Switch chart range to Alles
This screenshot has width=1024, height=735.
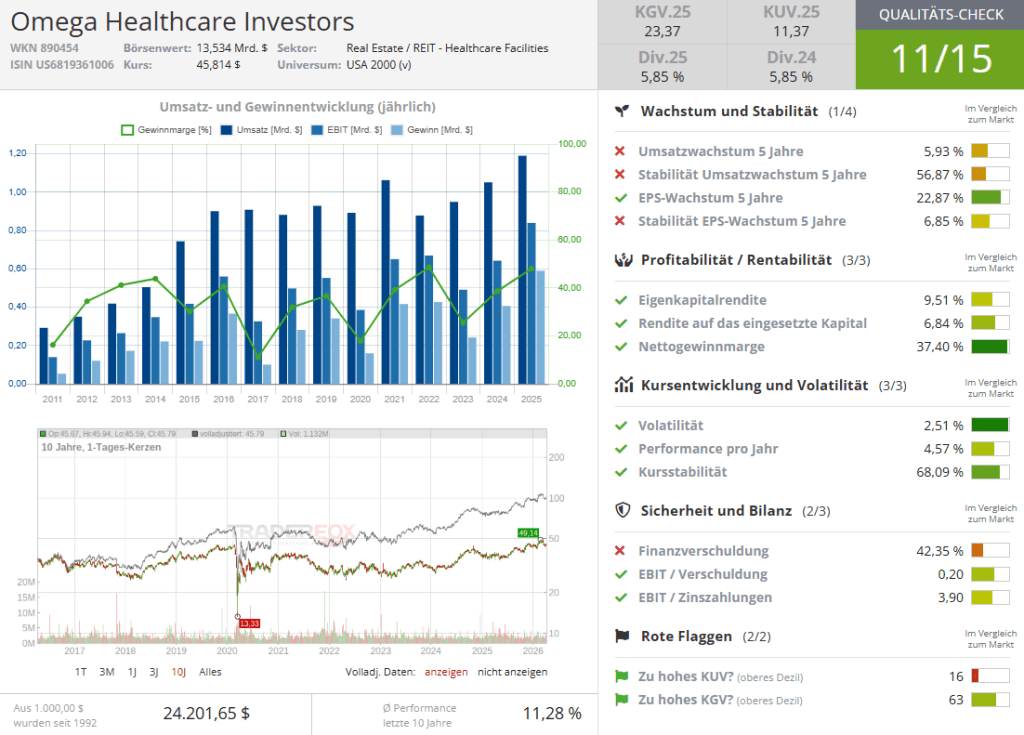(x=210, y=672)
